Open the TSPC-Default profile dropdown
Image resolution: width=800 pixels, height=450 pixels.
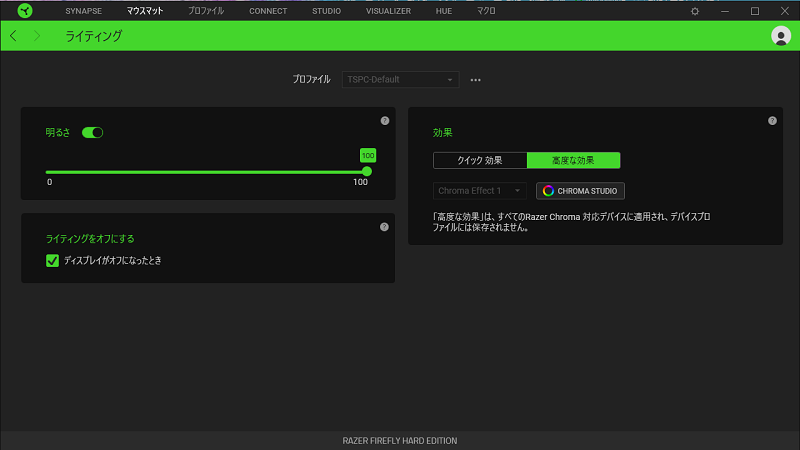401,80
